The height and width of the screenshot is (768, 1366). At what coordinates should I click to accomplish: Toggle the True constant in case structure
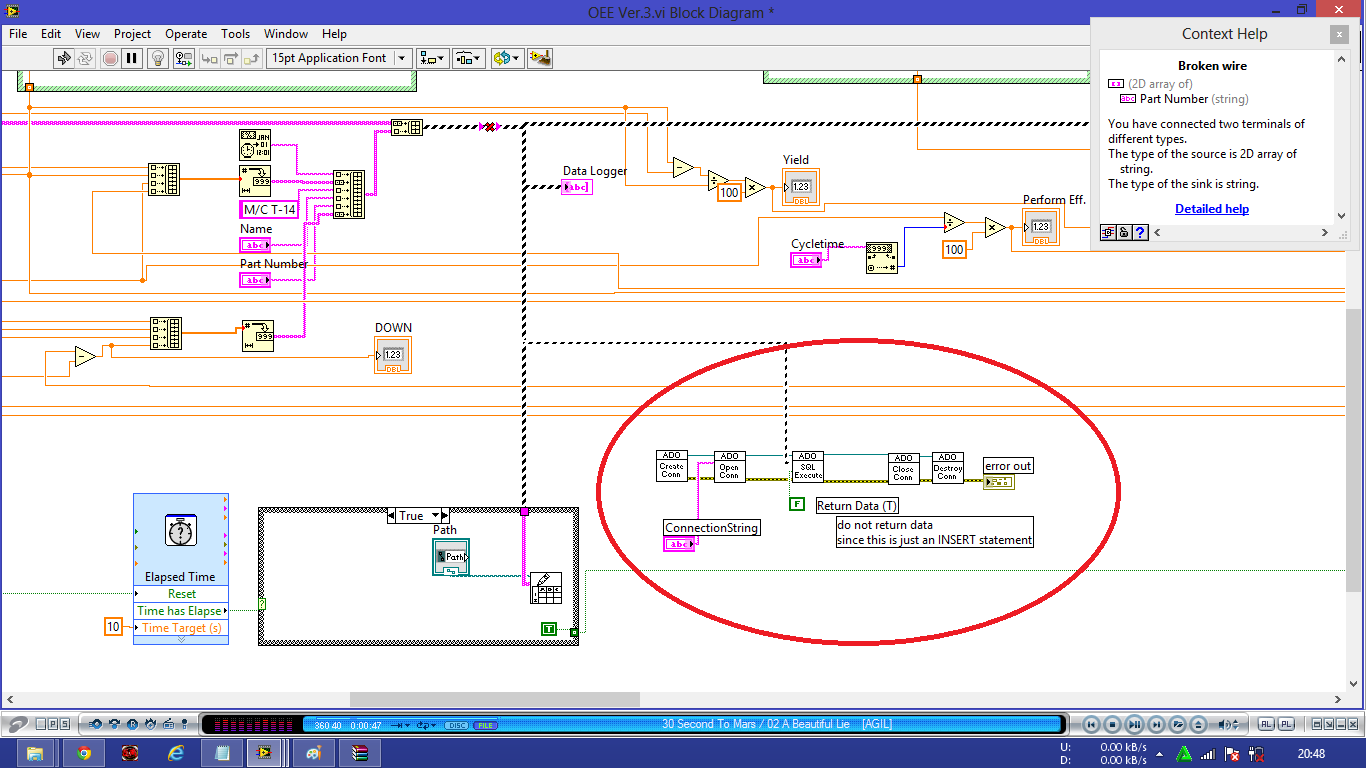coord(549,628)
